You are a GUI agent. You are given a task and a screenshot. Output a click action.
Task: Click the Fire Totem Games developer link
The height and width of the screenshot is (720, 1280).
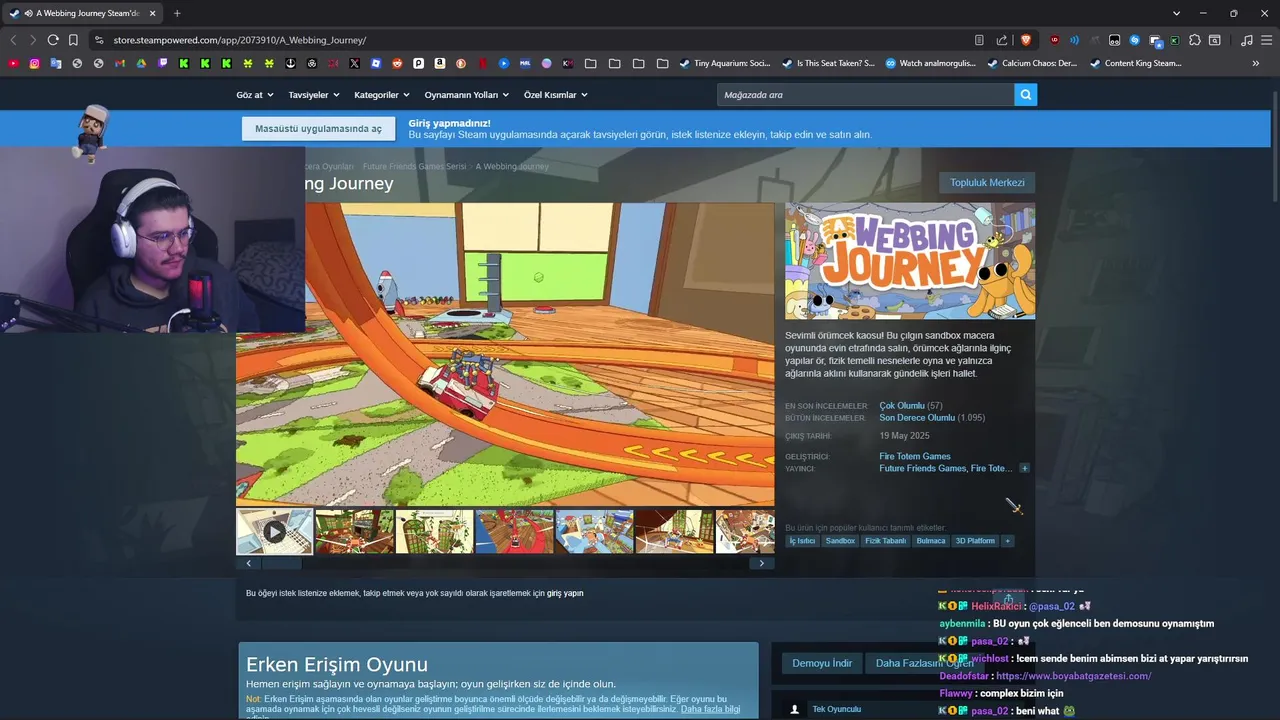pyautogui.click(x=915, y=456)
